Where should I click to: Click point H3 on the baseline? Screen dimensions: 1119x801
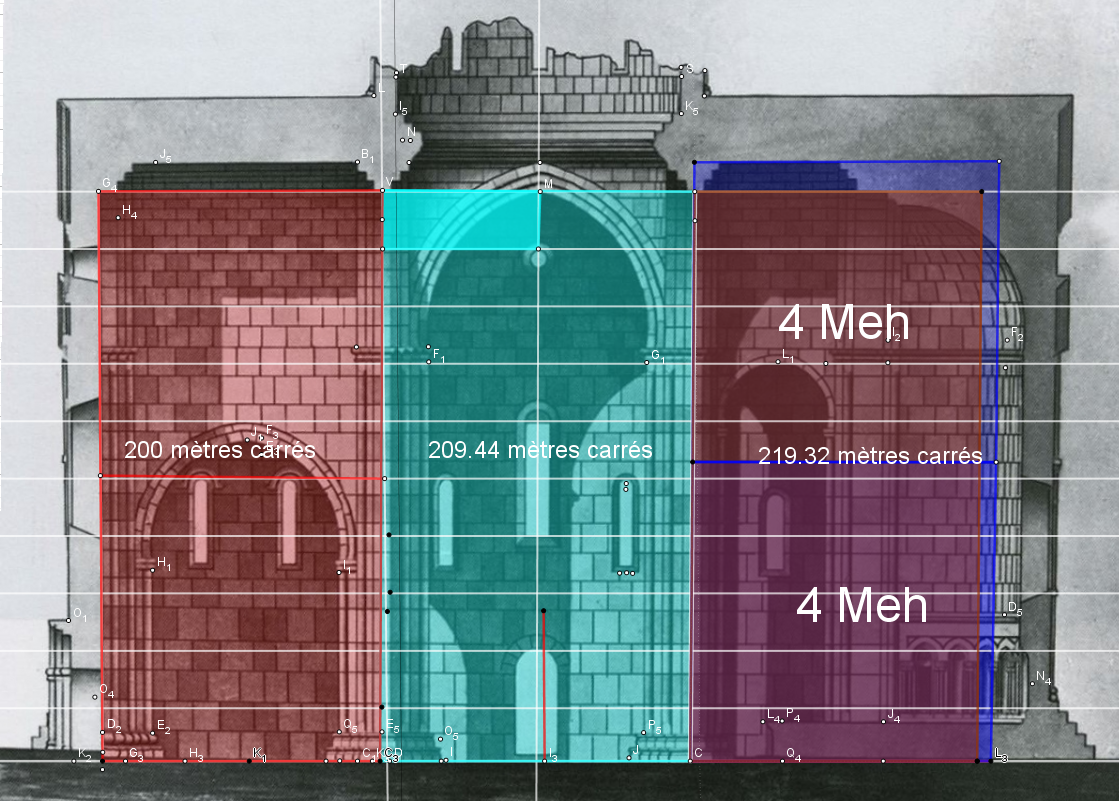click(185, 761)
